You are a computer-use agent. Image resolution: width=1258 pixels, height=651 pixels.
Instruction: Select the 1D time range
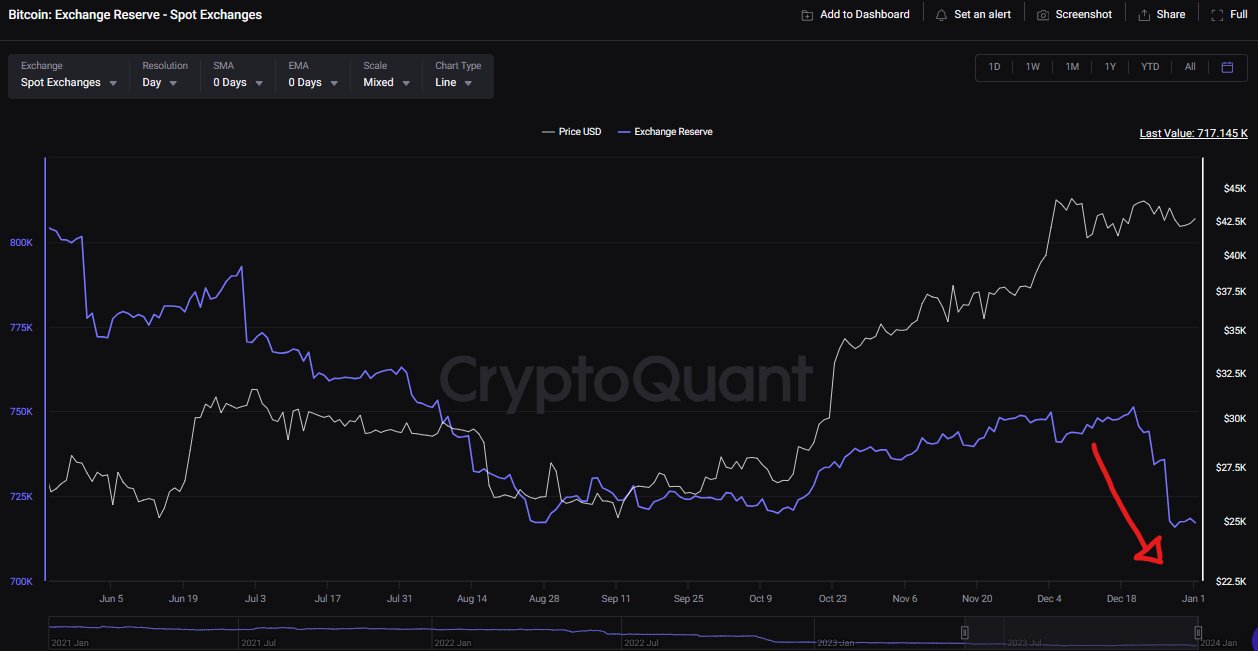pyautogui.click(x=994, y=67)
